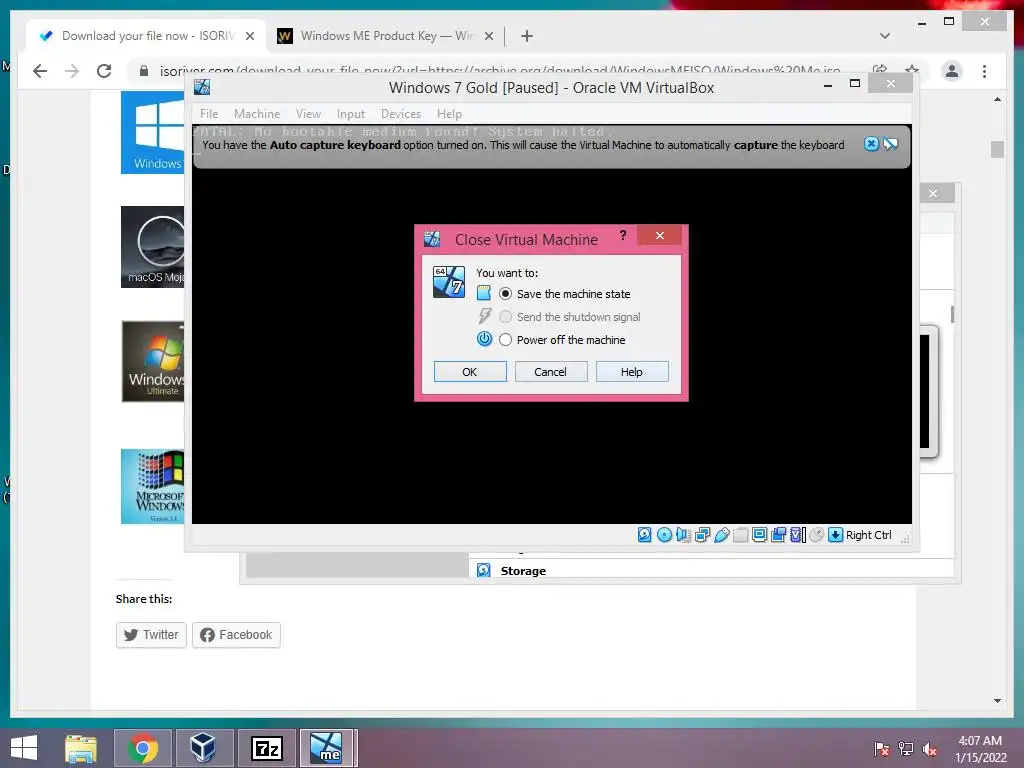Click the blue Windows logo thumbnail
Screen dimensions: 1024x768
(152, 133)
